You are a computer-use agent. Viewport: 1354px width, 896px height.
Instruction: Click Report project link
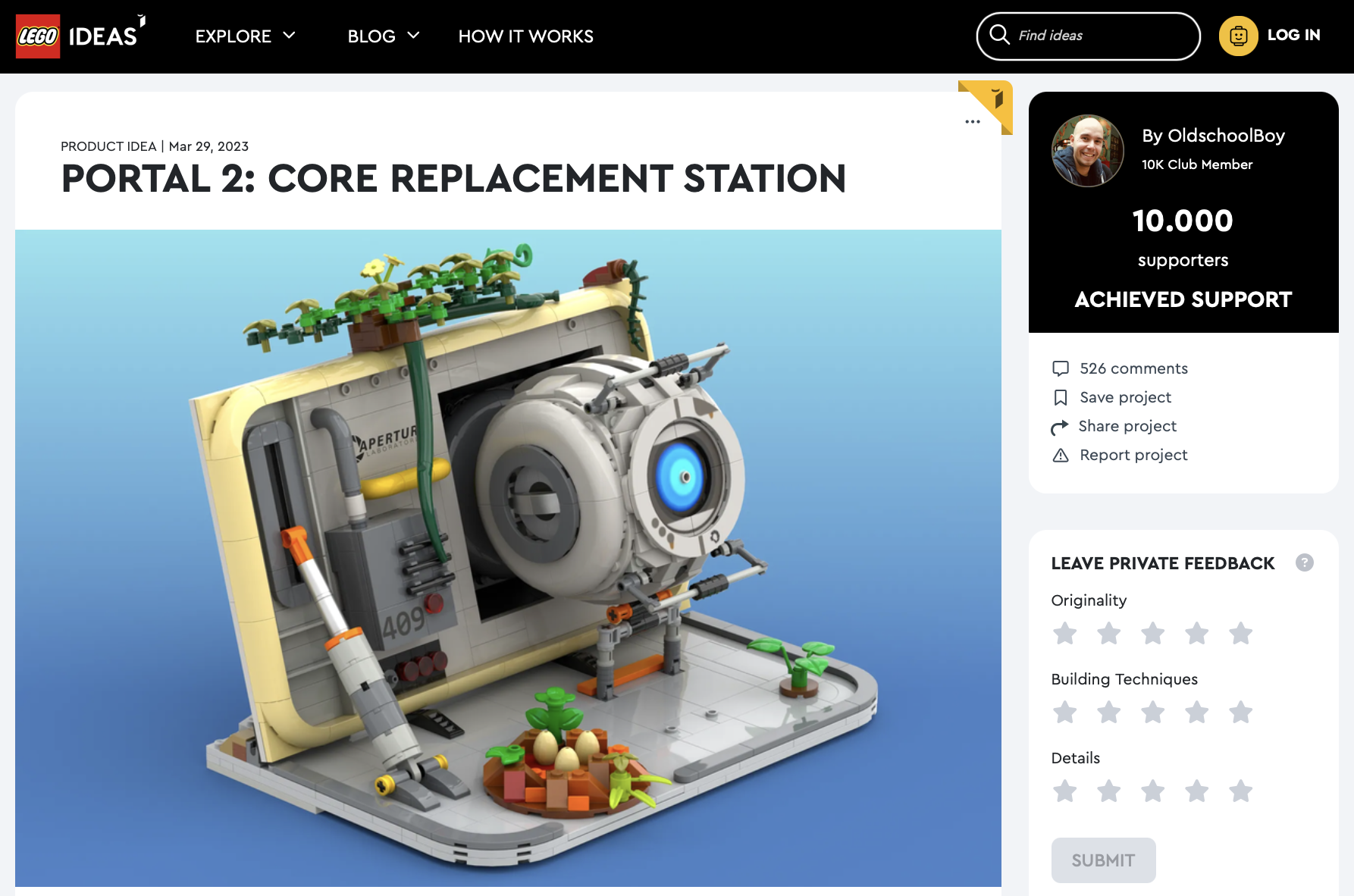[x=1133, y=455]
